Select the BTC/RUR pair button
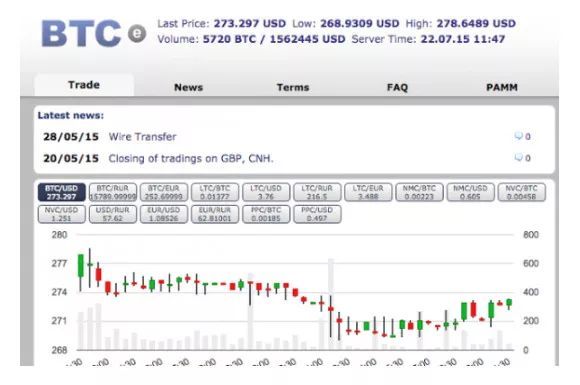 pos(112,192)
